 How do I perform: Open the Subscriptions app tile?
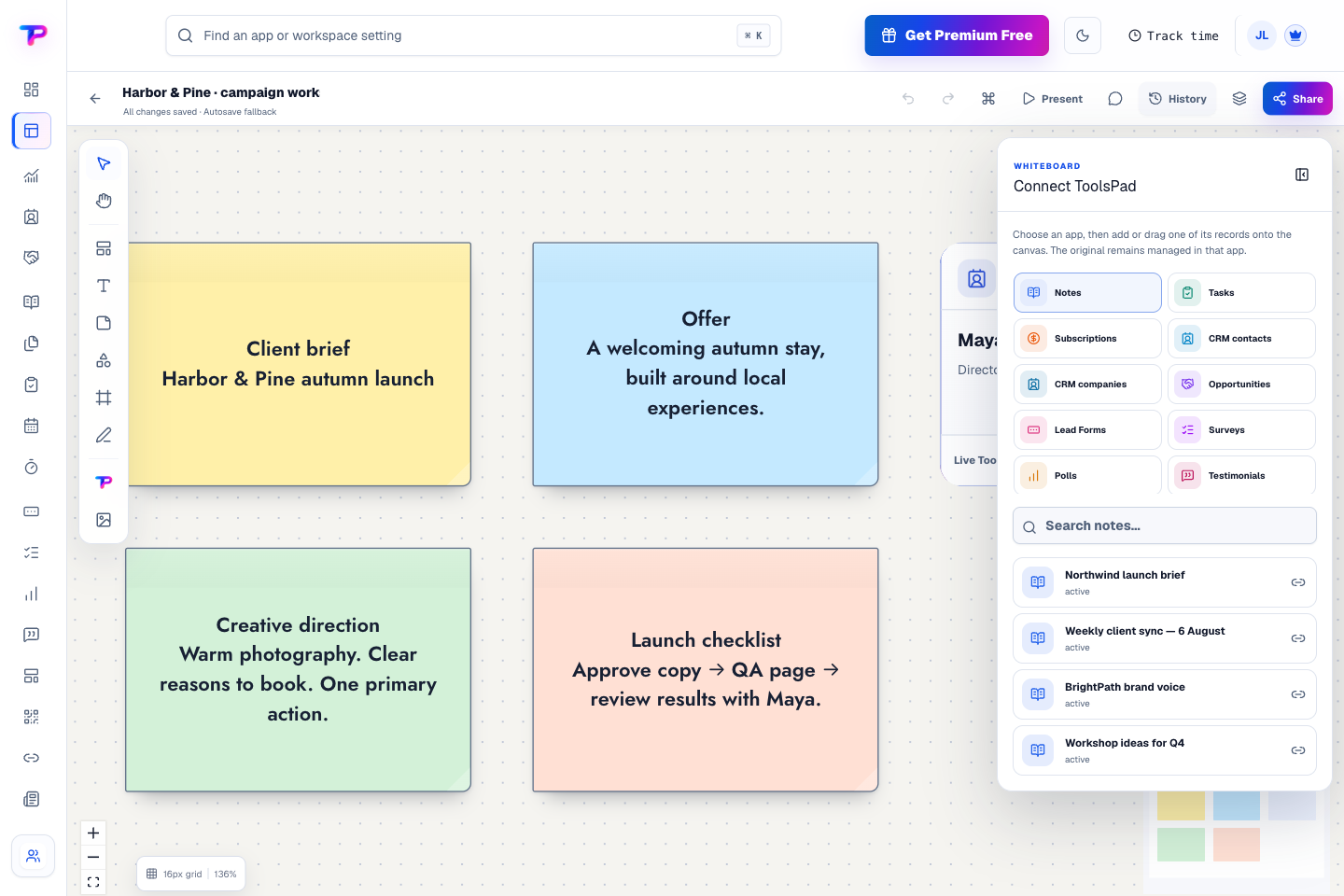click(1087, 339)
